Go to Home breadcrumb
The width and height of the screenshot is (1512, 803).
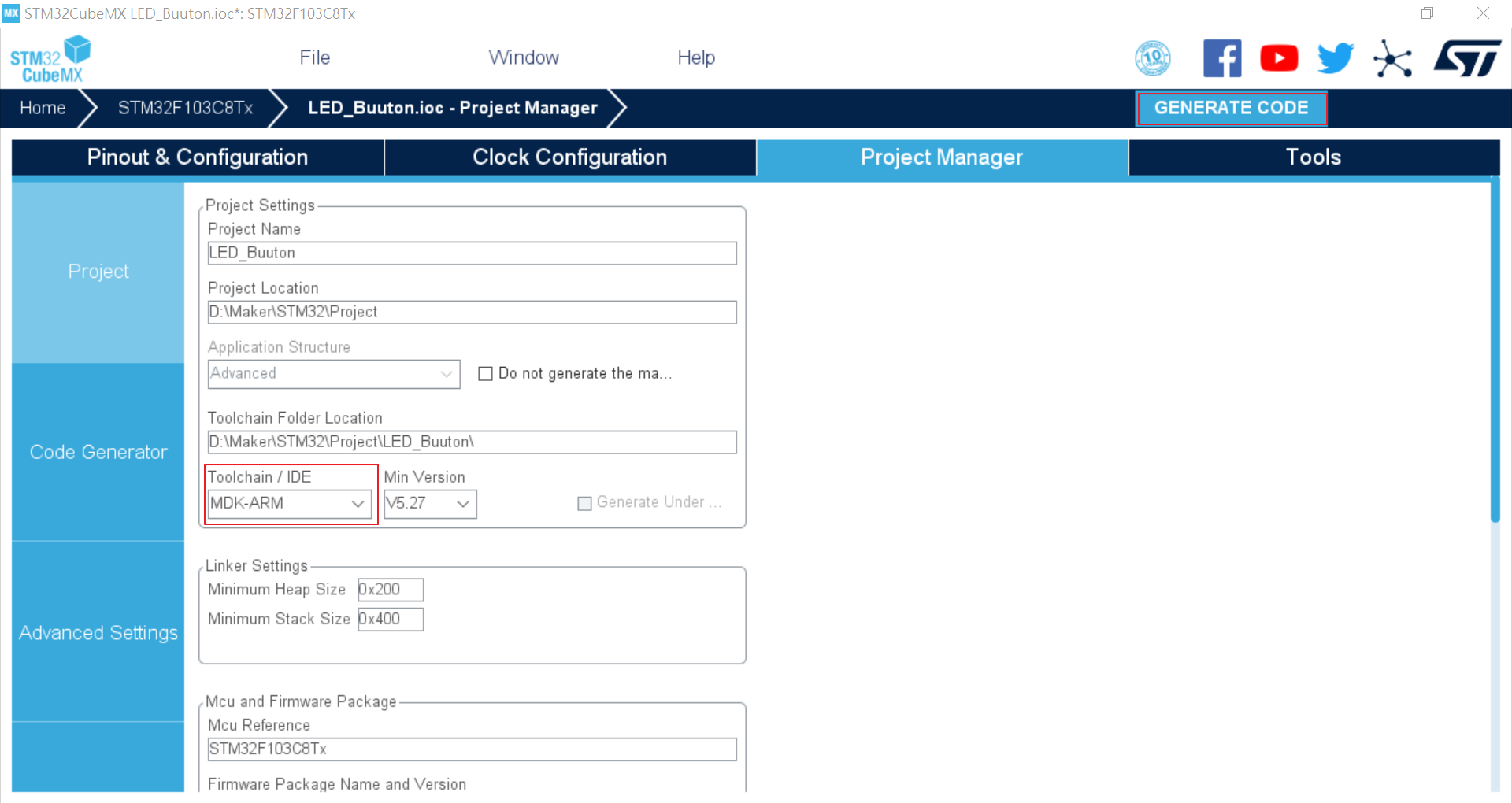pos(43,108)
